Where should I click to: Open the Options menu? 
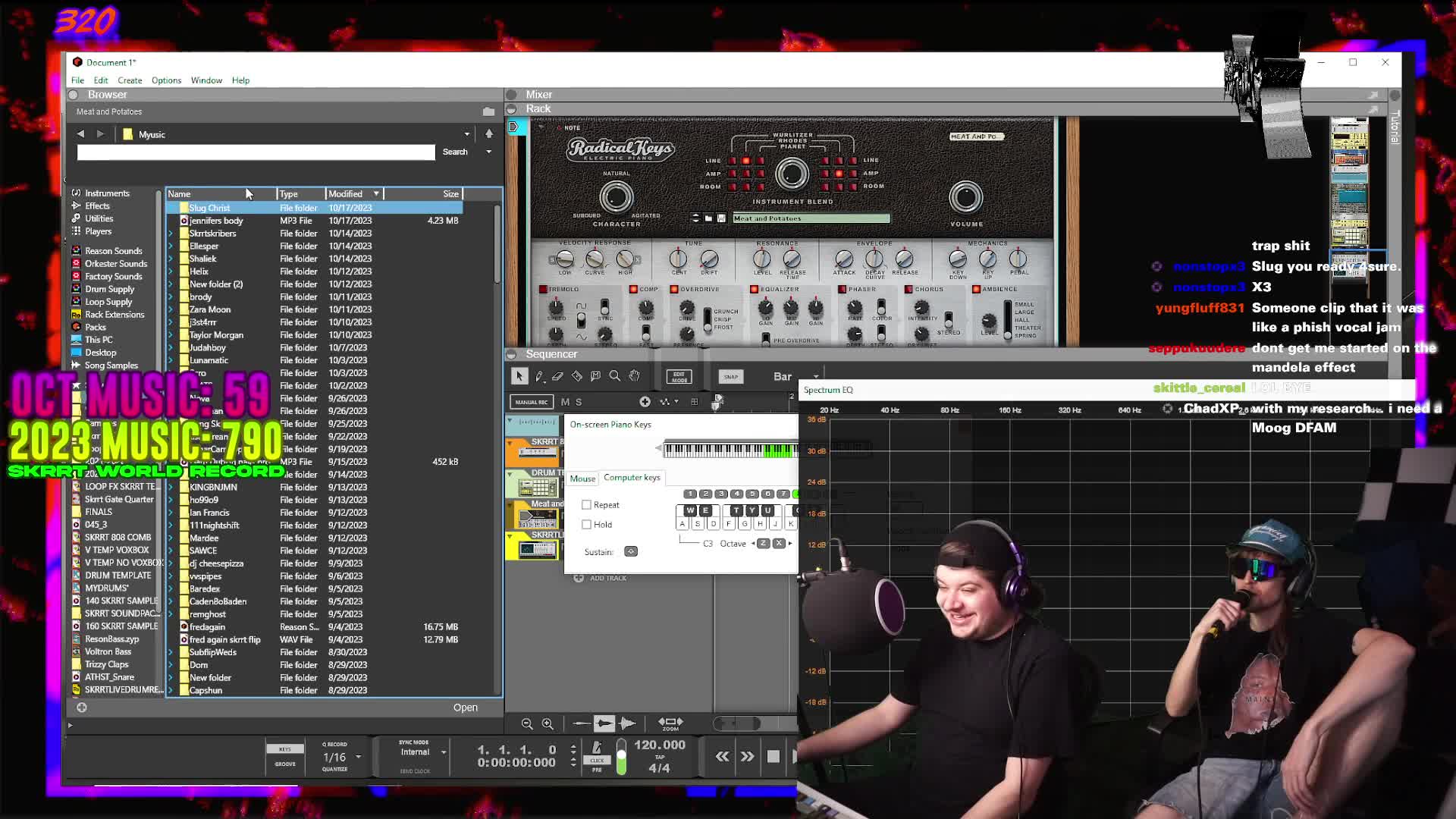point(166,80)
